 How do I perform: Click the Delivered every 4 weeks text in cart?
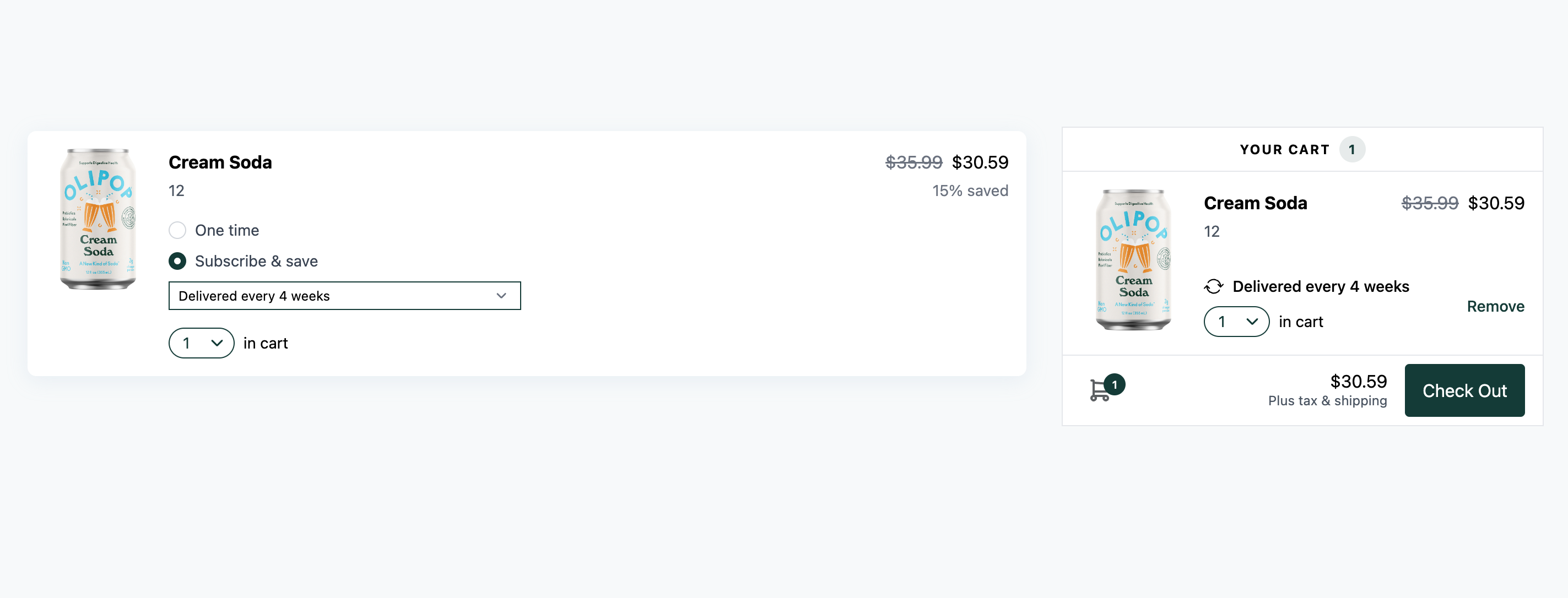click(1320, 286)
